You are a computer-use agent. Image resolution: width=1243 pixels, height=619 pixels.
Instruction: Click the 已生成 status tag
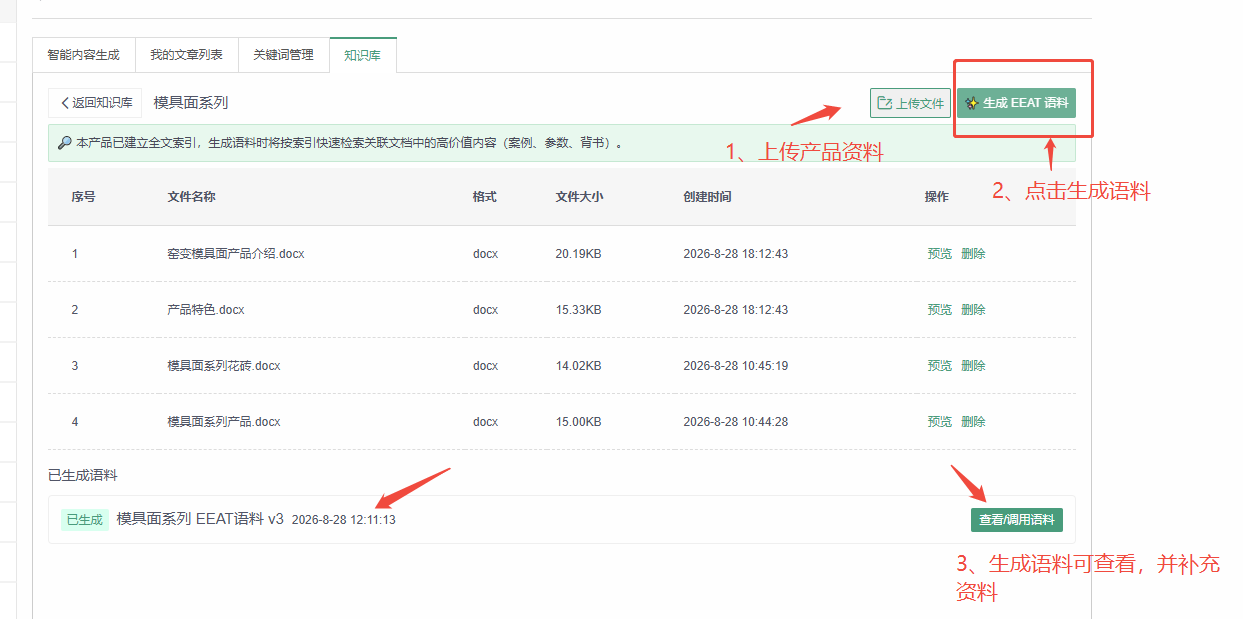(85, 520)
